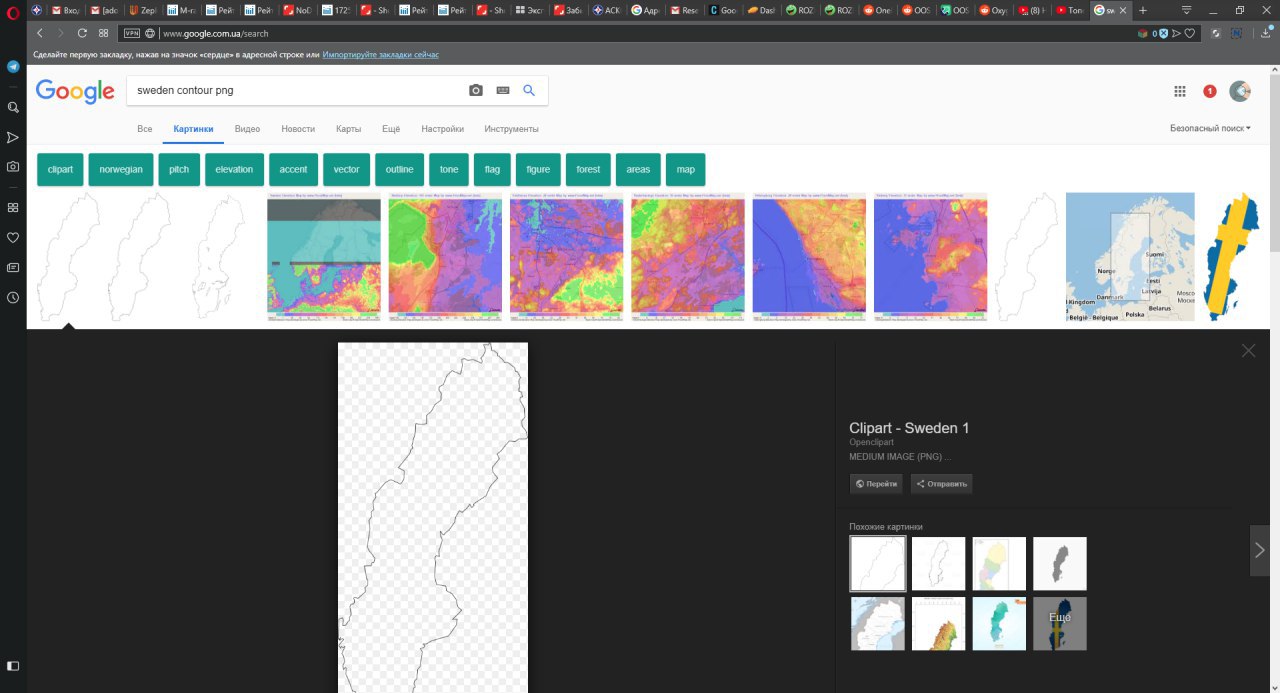Open the sidebar search tool
The width and height of the screenshot is (1280, 693).
click(13, 107)
